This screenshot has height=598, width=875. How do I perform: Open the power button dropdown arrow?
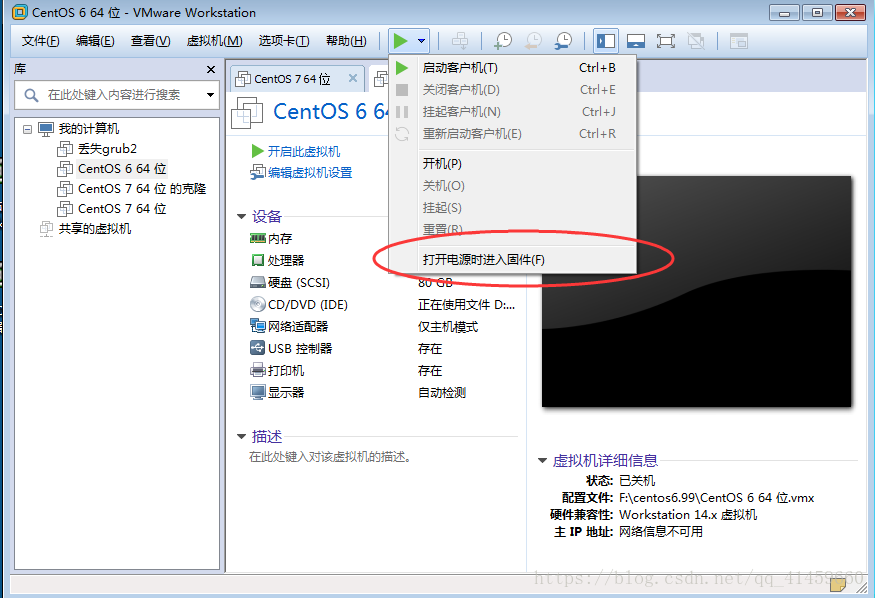(421, 41)
